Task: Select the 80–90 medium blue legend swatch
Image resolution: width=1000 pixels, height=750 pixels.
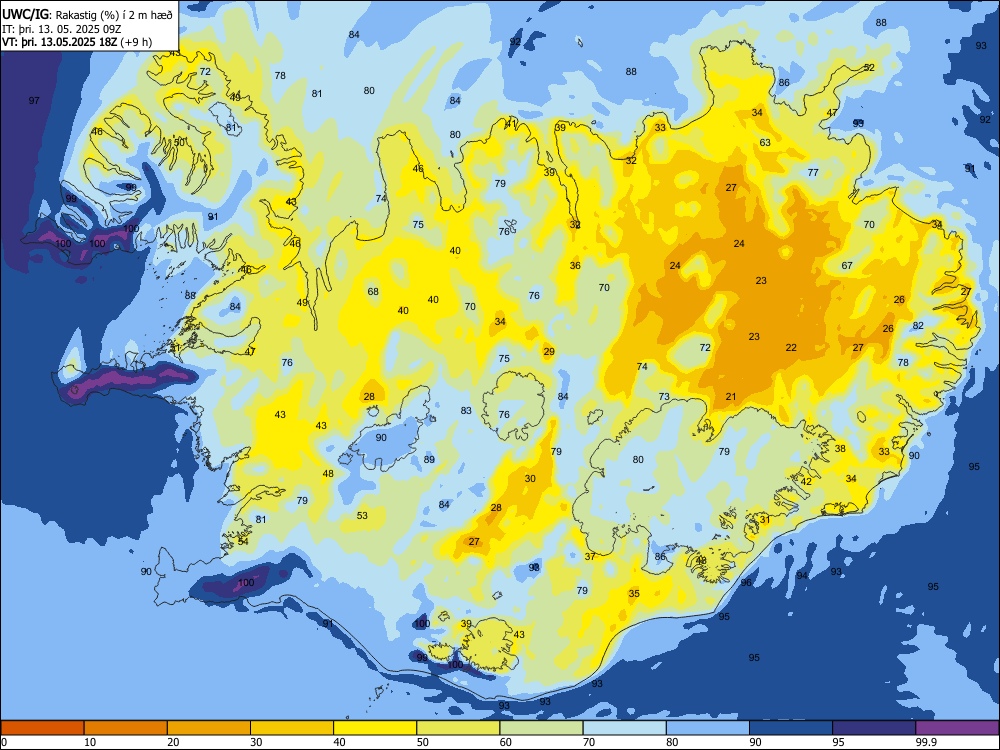Action: coord(708,728)
